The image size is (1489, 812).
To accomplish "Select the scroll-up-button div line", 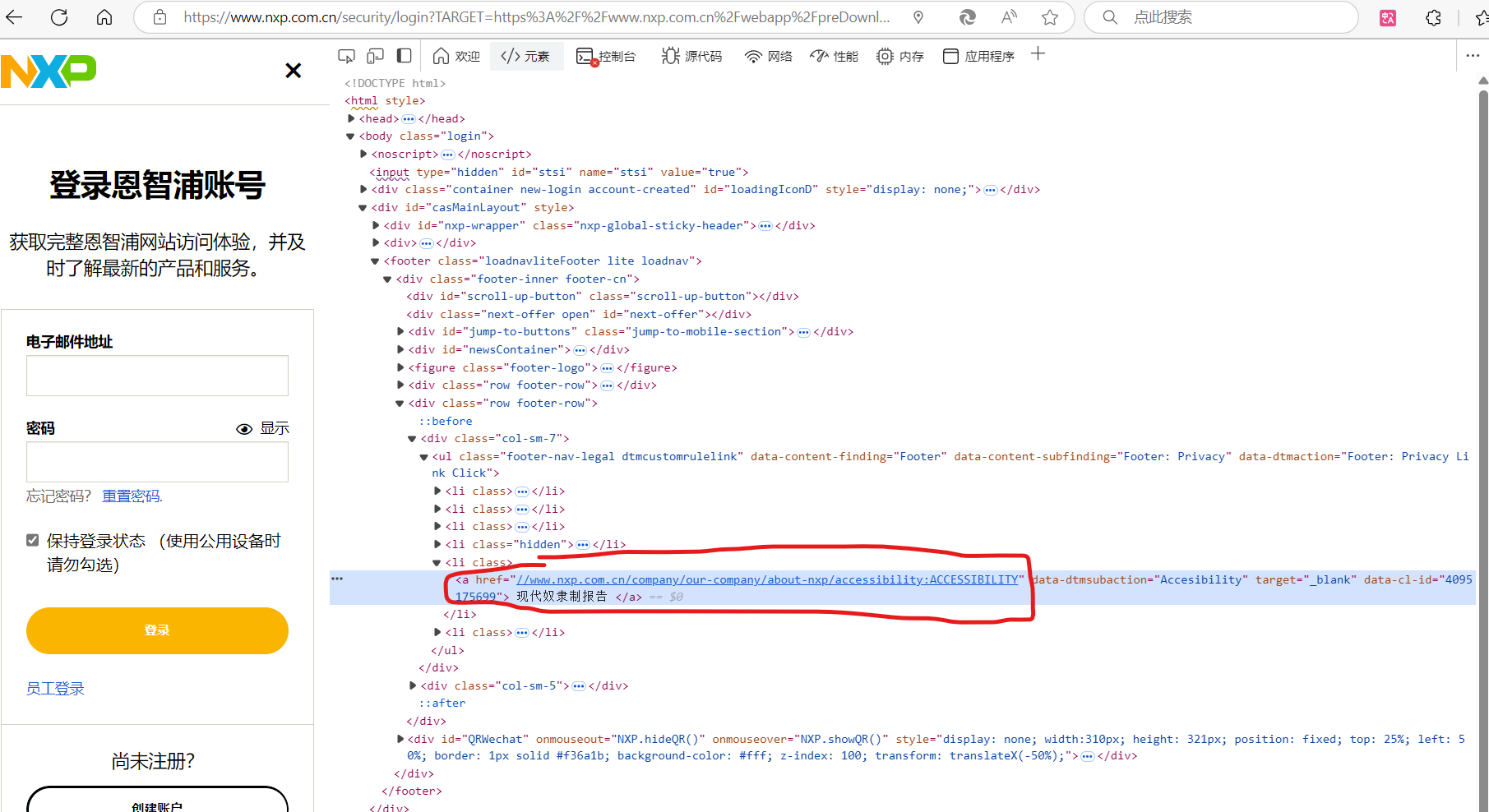I will (603, 296).
